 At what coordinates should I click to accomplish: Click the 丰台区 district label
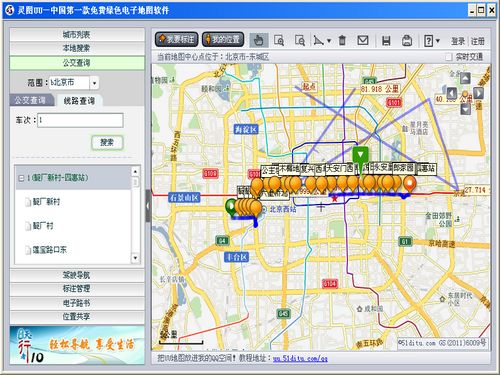[236, 257]
